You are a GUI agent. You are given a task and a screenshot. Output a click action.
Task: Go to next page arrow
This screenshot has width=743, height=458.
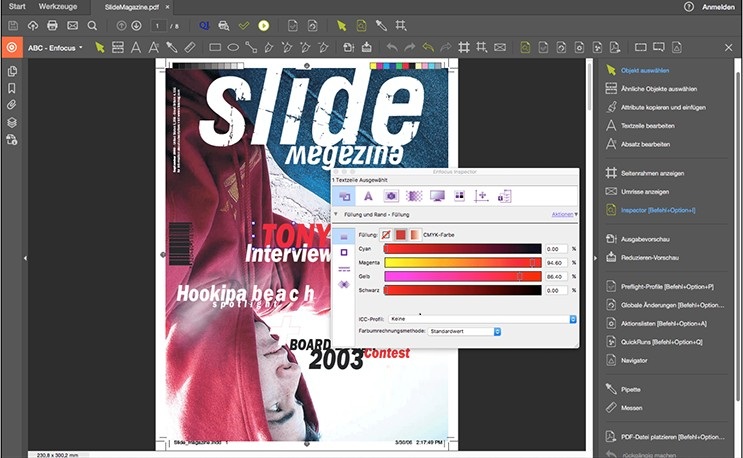click(136, 26)
